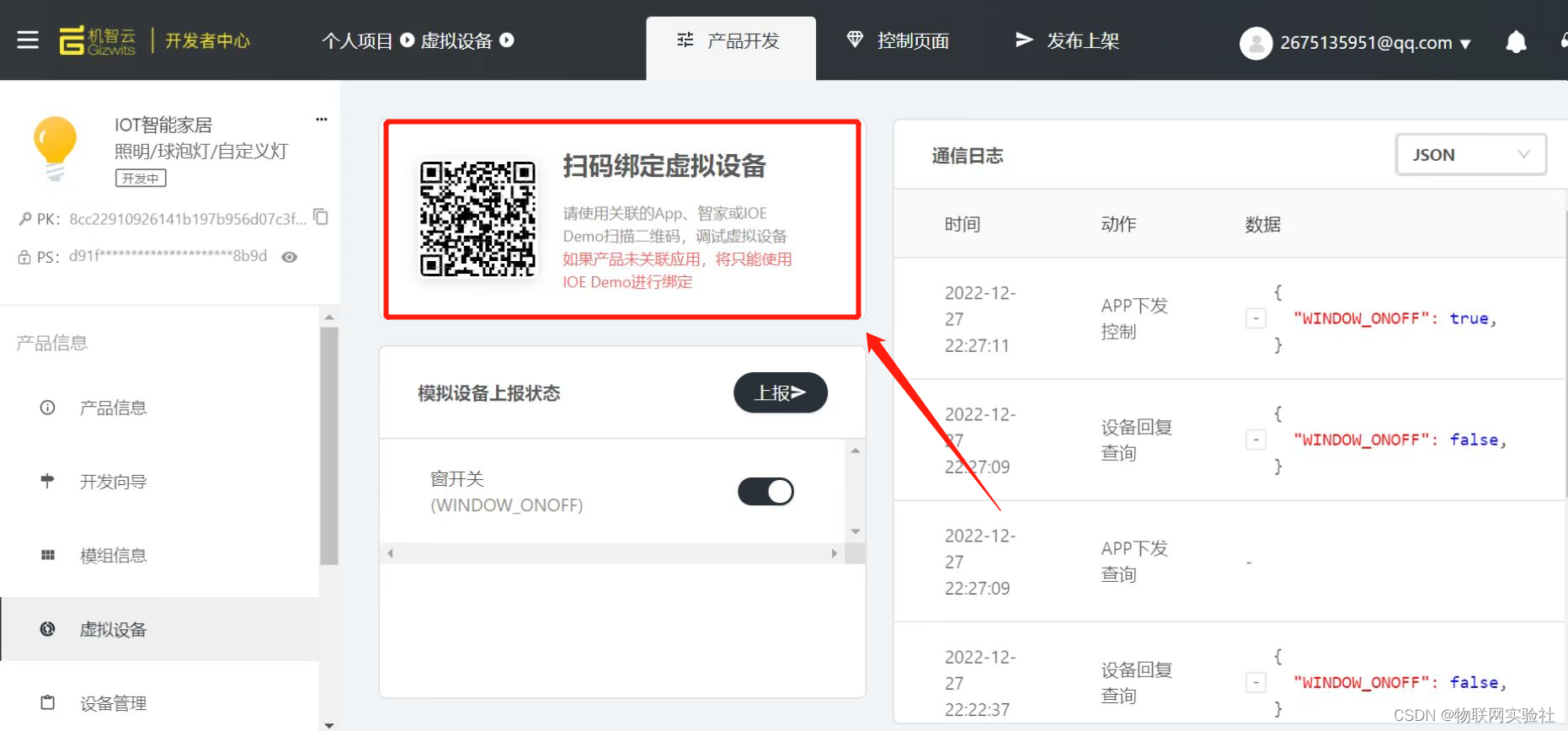Open the 虚拟设备 breadcrumb dropdown
The height and width of the screenshot is (731, 1568).
(x=507, y=40)
